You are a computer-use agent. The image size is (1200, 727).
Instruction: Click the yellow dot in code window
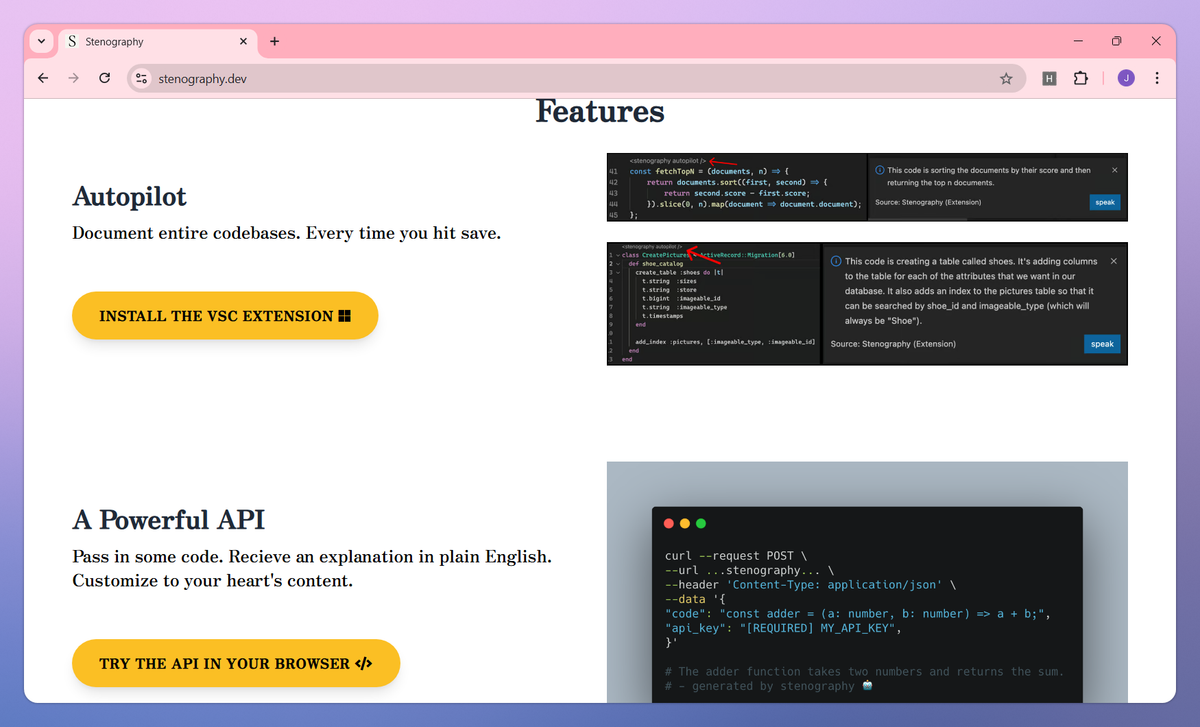[685, 523]
